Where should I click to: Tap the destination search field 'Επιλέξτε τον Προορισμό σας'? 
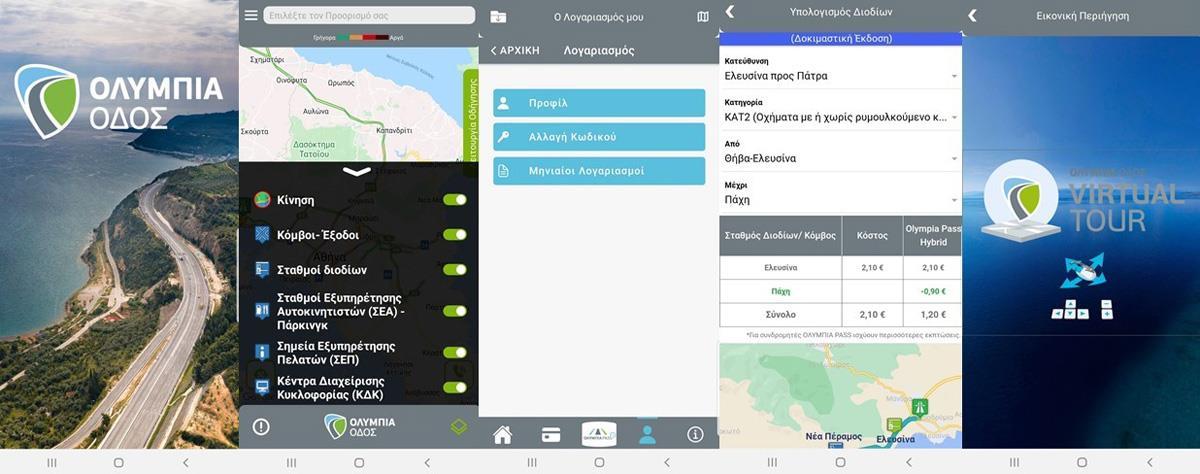[369, 16]
